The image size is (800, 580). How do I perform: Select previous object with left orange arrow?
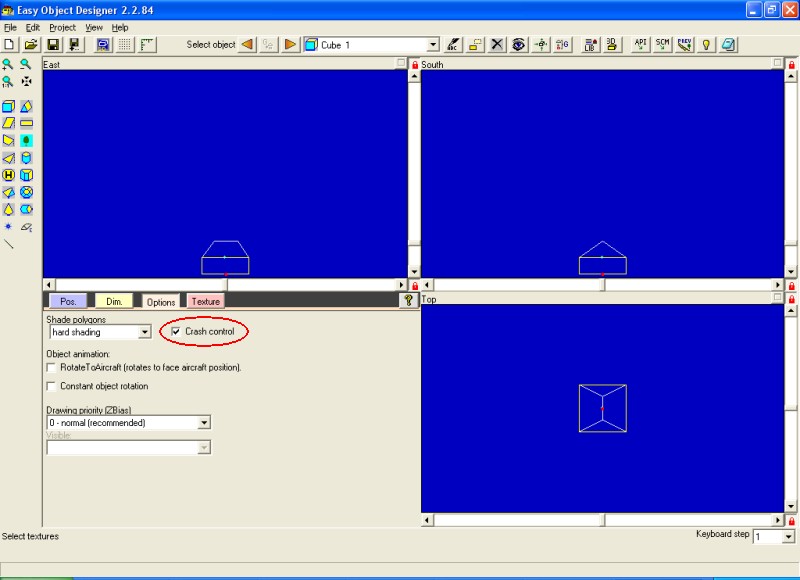(247, 44)
